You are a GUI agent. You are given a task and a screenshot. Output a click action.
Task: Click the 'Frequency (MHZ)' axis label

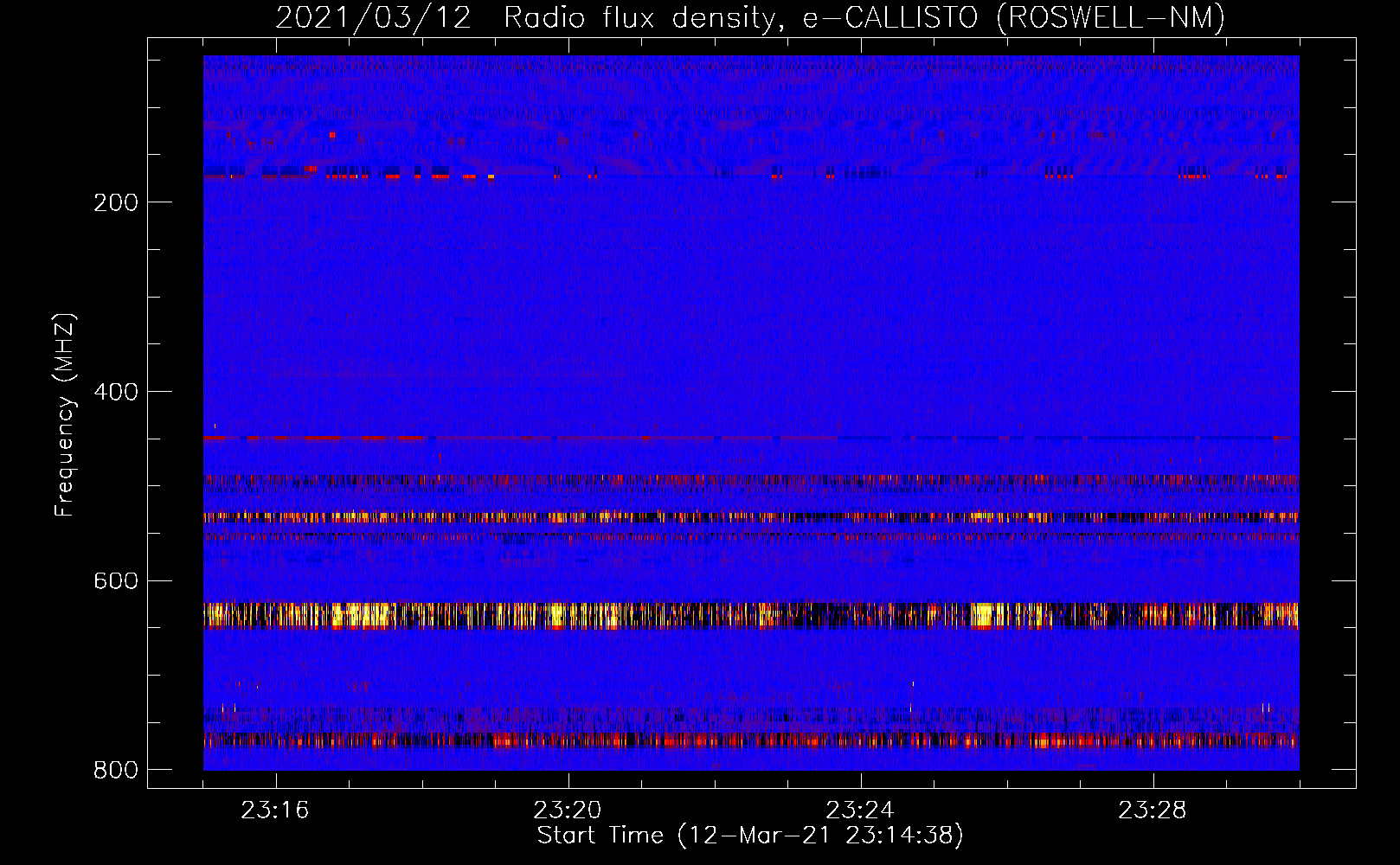[65, 415]
